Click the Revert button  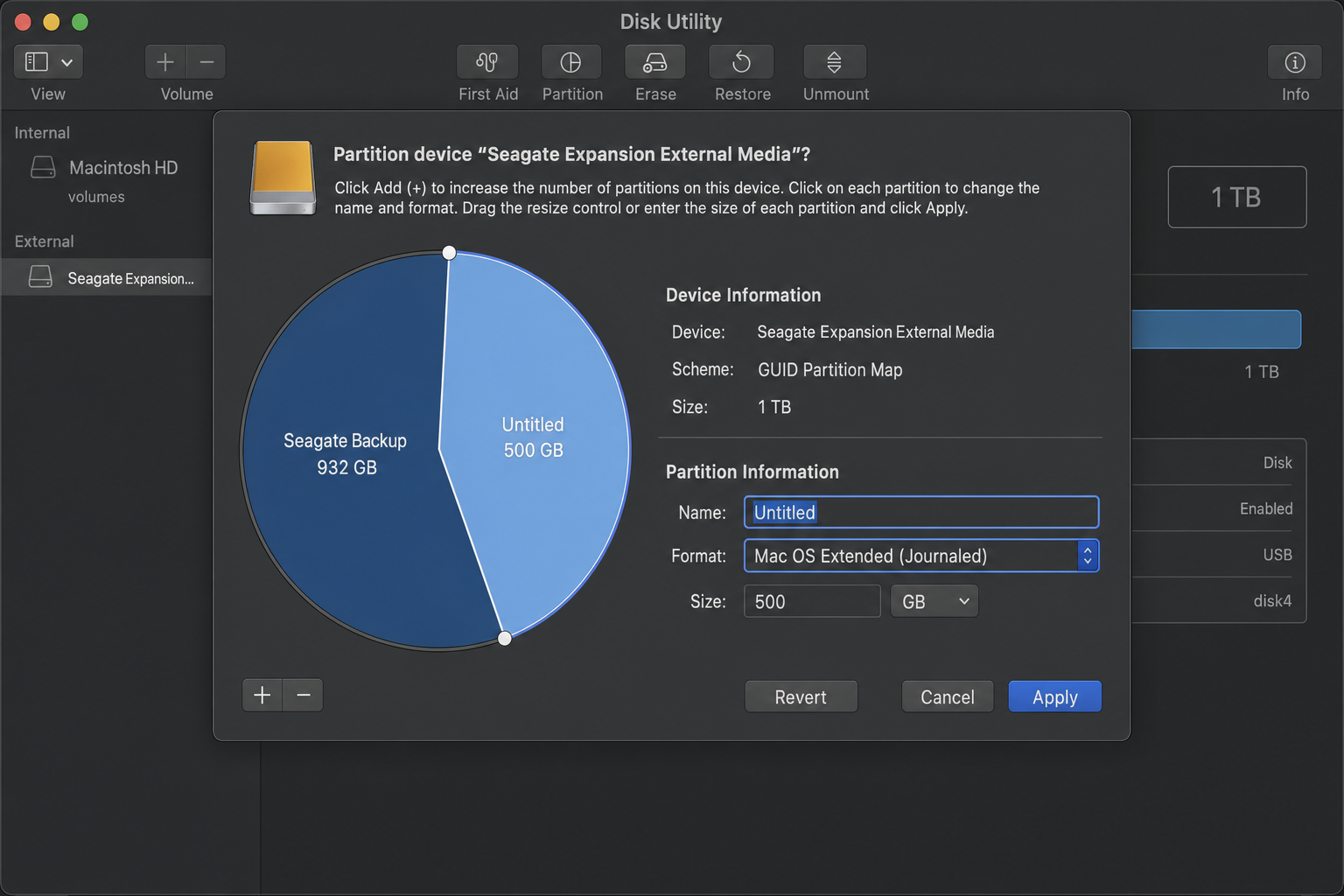click(801, 696)
